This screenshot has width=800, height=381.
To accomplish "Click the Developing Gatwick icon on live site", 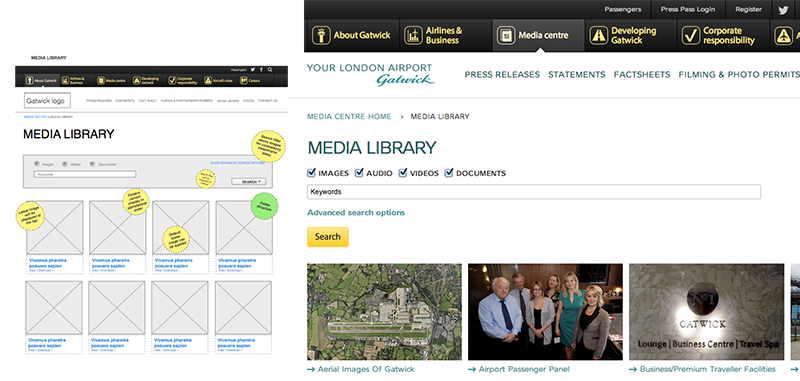I will (598, 36).
